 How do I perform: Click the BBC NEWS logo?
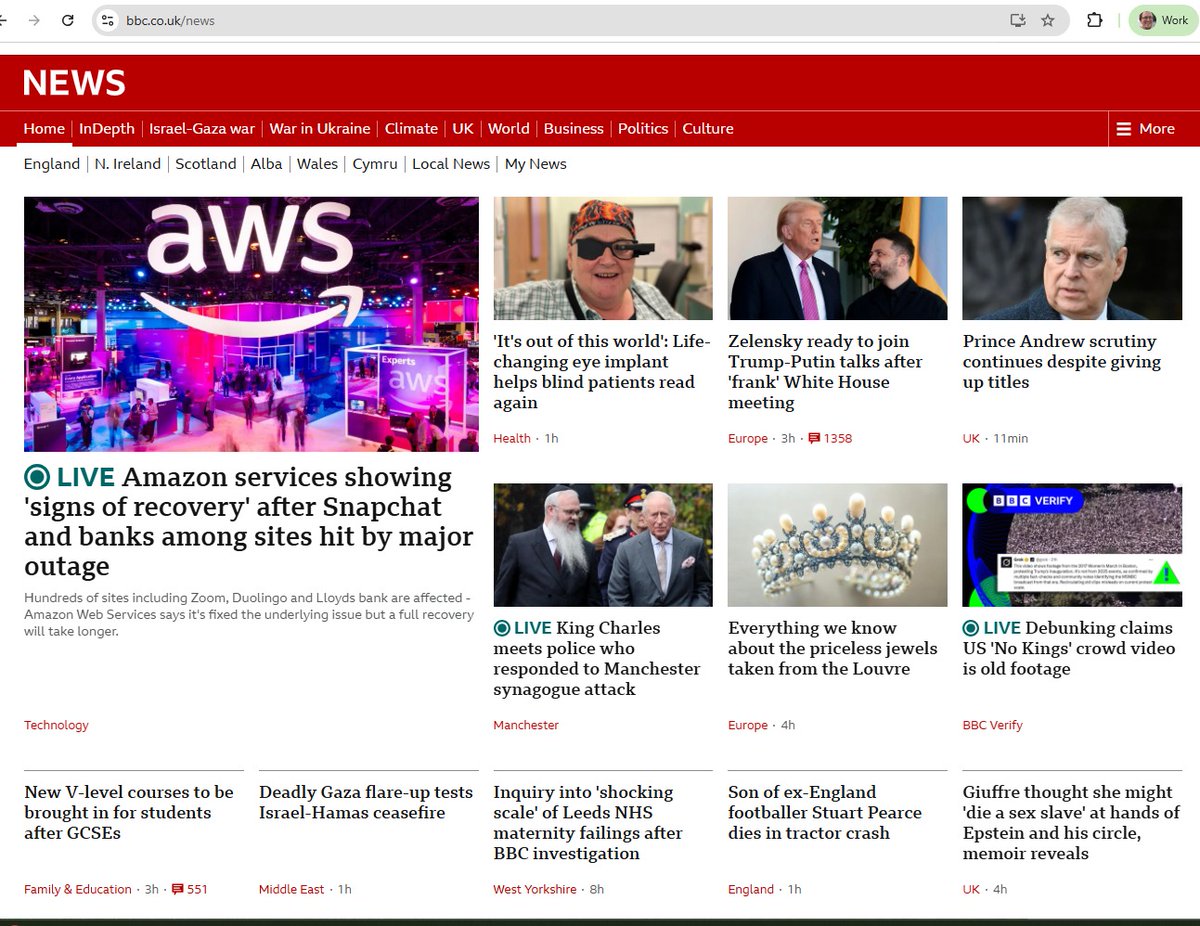click(x=74, y=82)
